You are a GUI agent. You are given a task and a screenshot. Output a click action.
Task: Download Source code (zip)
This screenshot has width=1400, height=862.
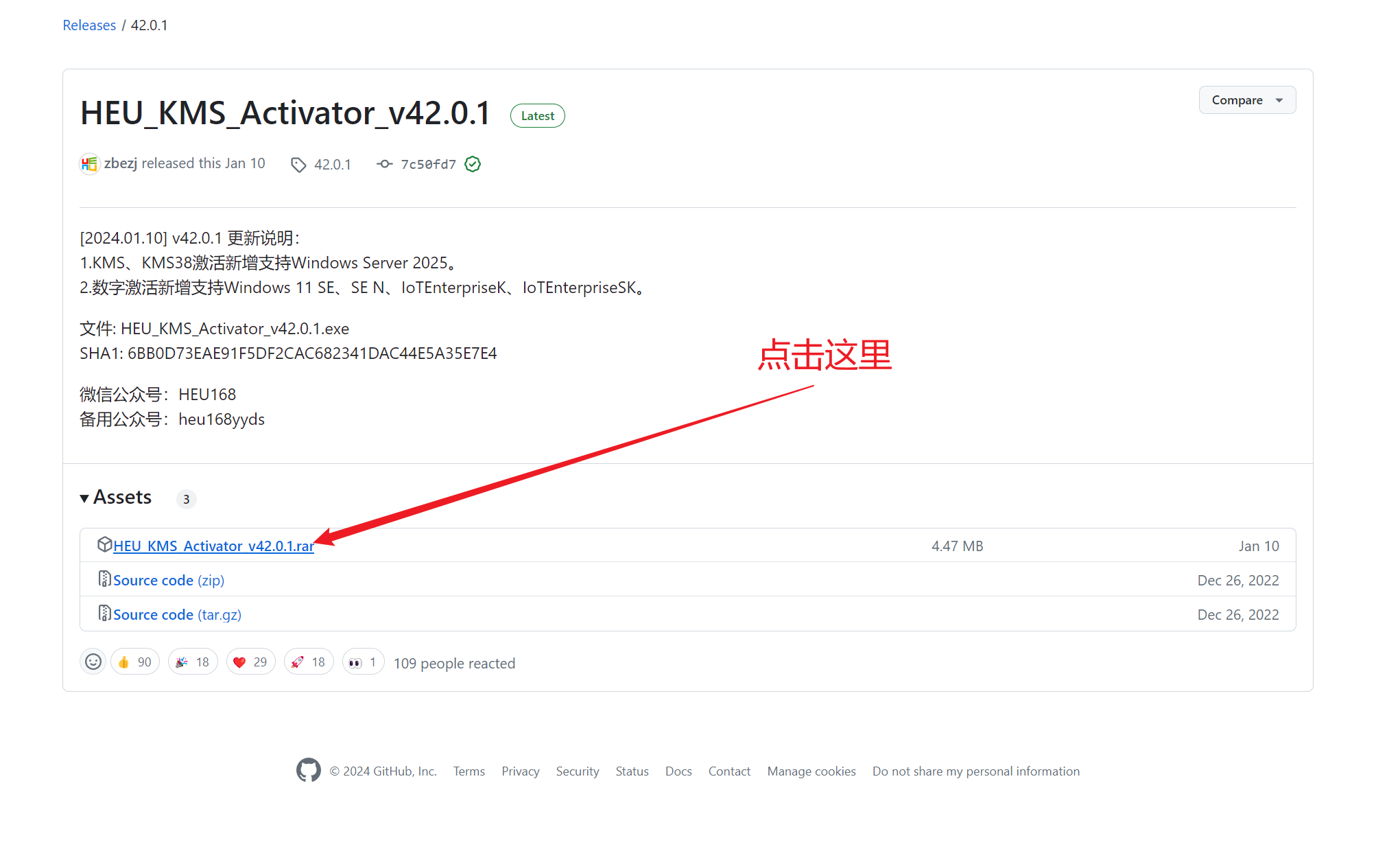click(169, 581)
